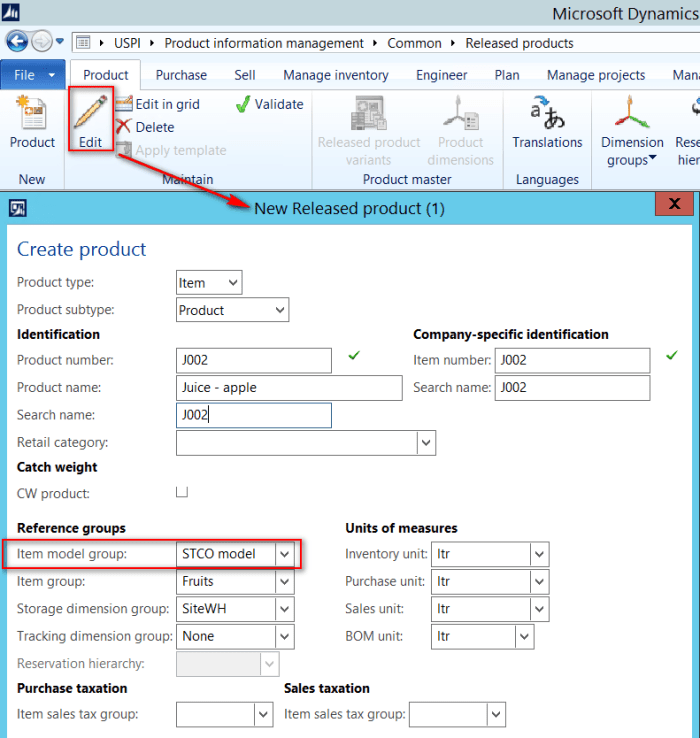The width and height of the screenshot is (700, 738).
Task: Click Released products in breadcrumb path
Action: click(519, 43)
